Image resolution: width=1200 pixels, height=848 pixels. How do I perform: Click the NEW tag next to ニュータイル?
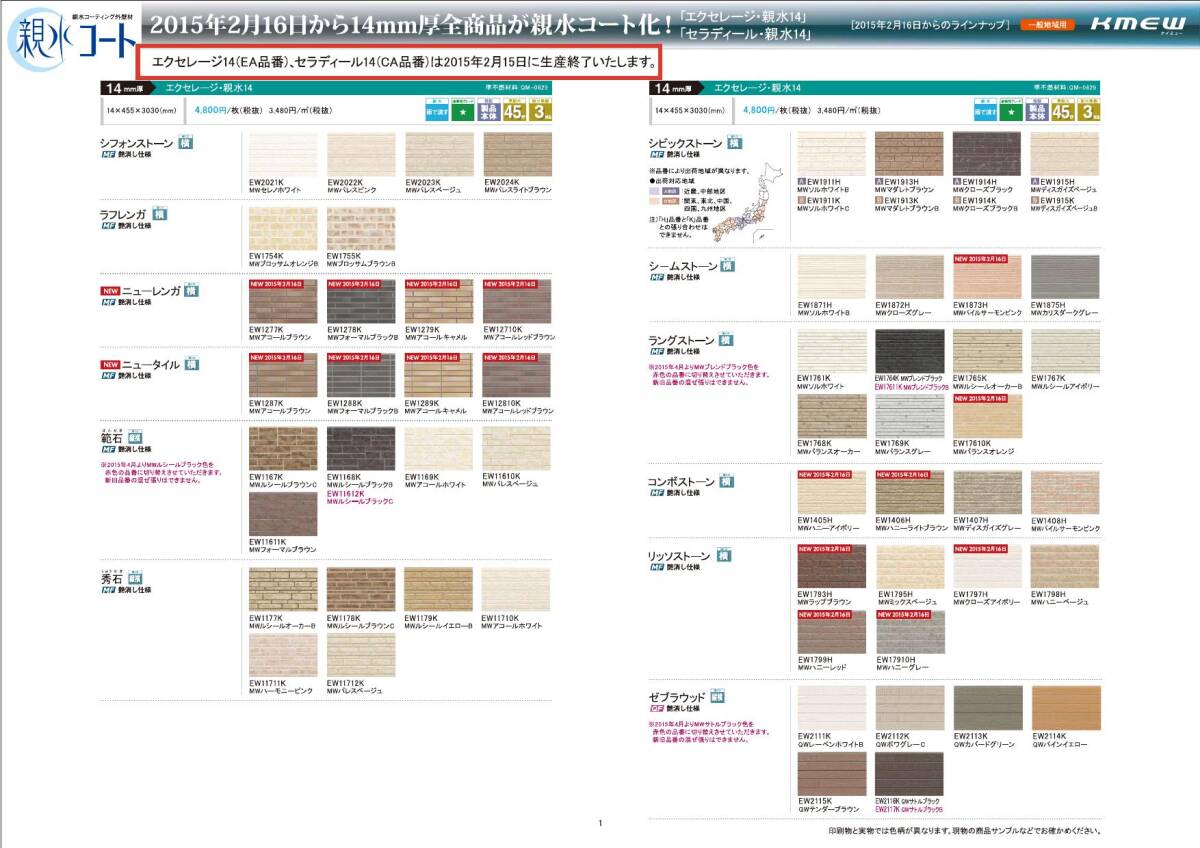pos(109,365)
